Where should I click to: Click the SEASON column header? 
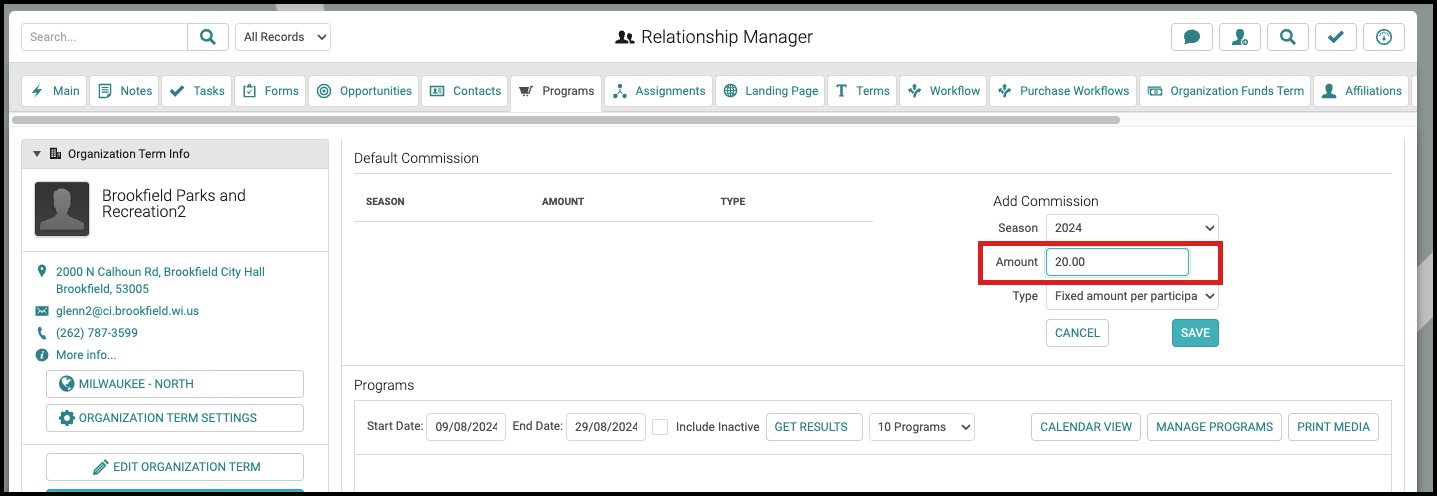point(385,202)
